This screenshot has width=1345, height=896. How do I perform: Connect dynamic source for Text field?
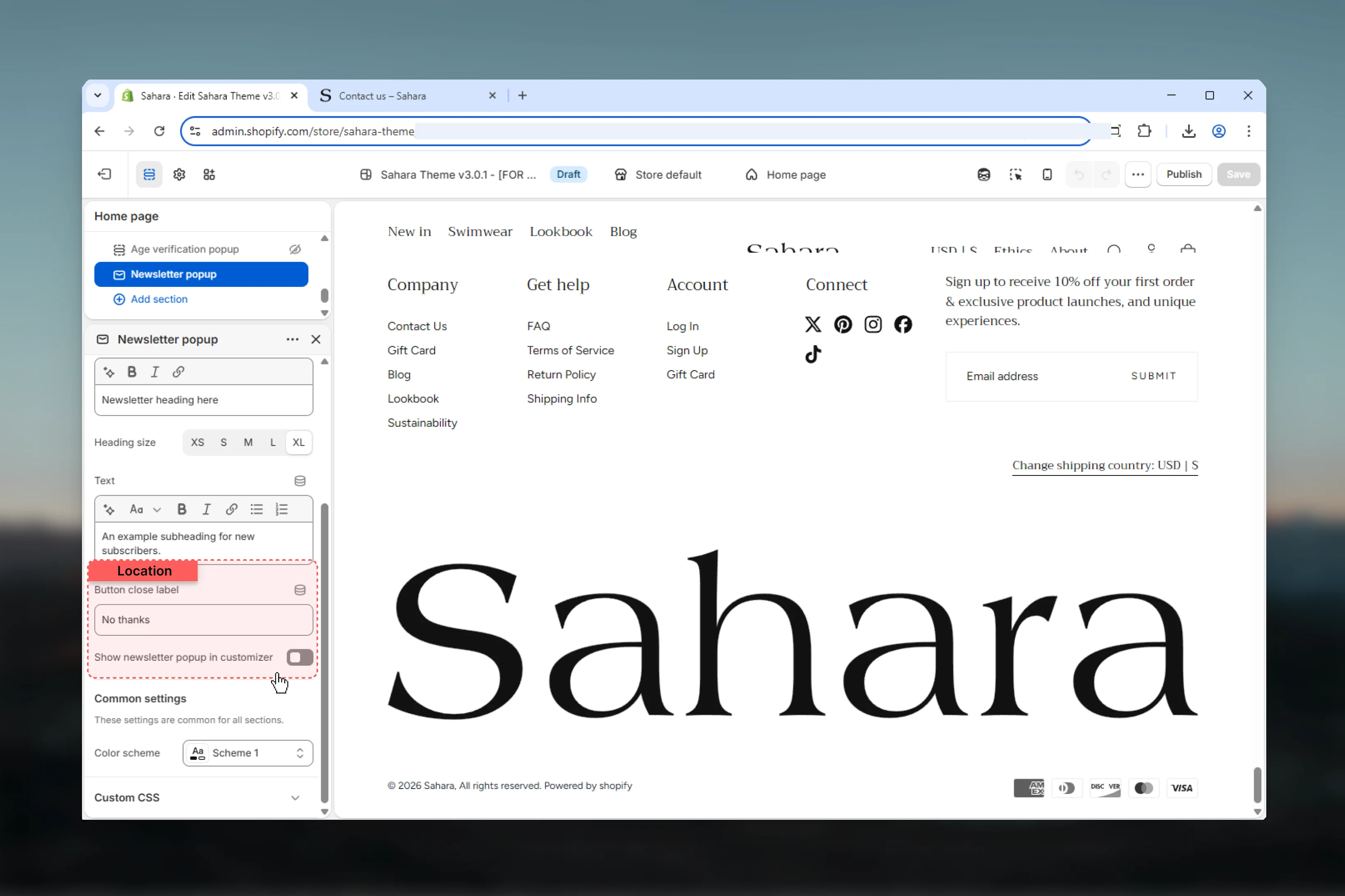pos(299,480)
